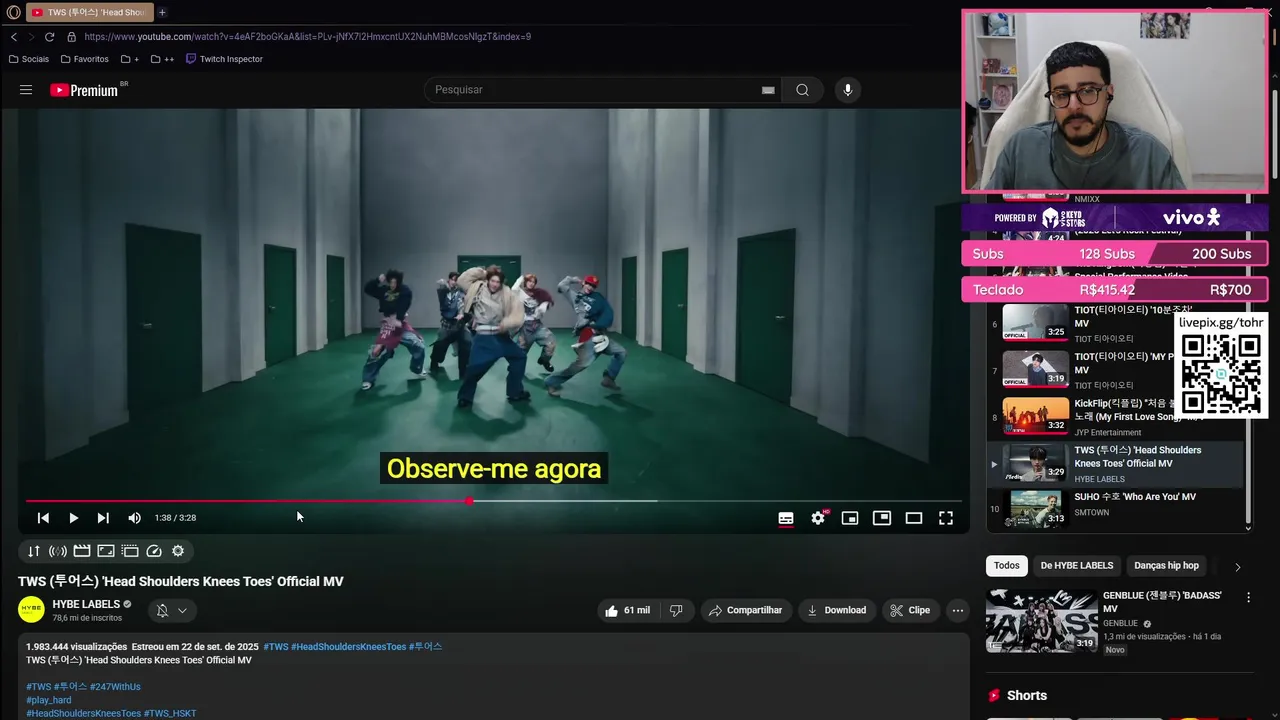This screenshot has width=1280, height=720.
Task: Open more actions three-dot menu
Action: (x=958, y=610)
